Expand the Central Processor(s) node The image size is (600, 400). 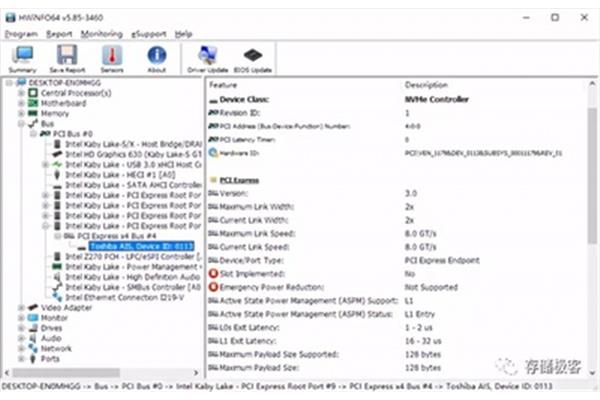click(21, 93)
